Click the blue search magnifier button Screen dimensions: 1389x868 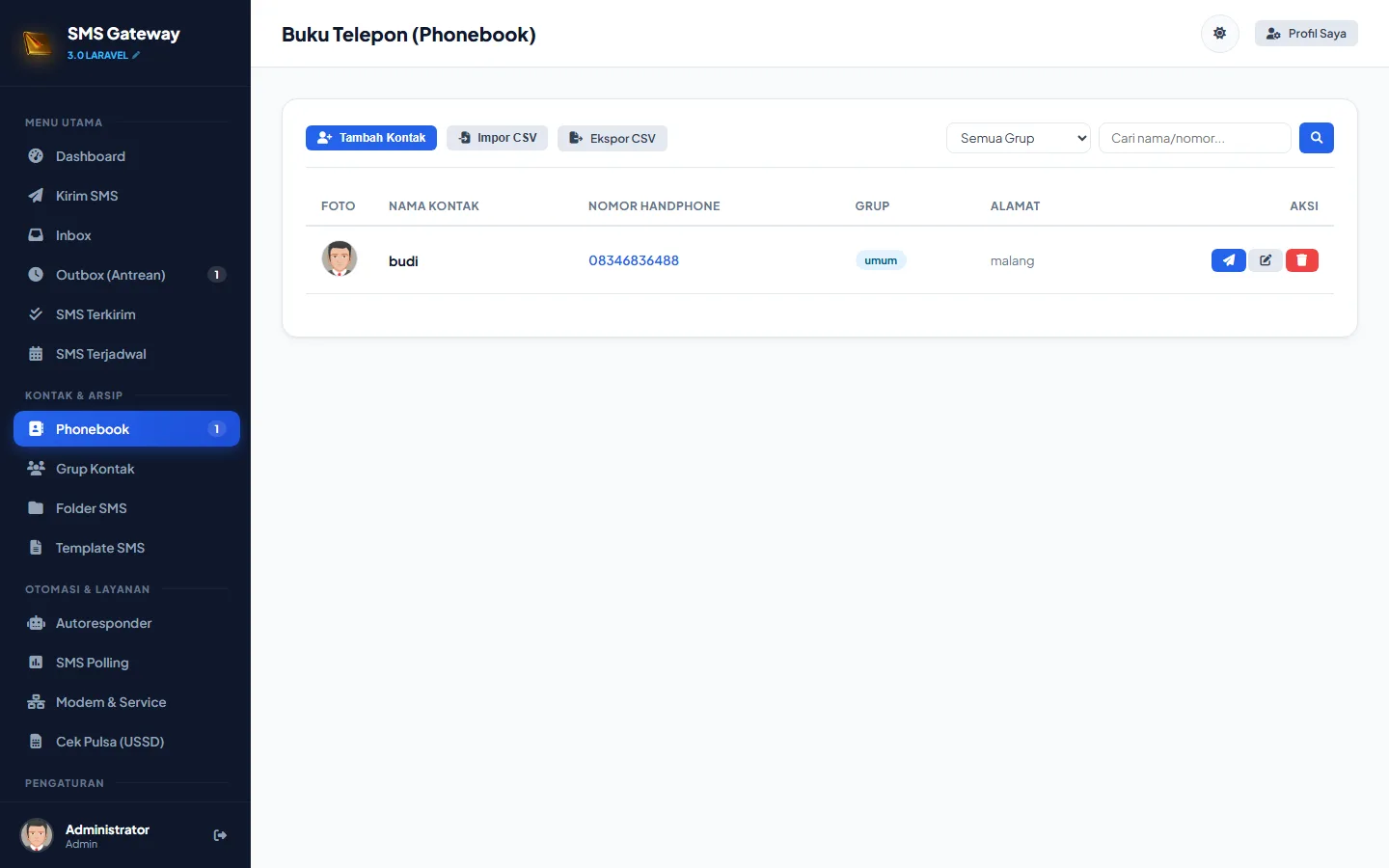pyautogui.click(x=1317, y=138)
